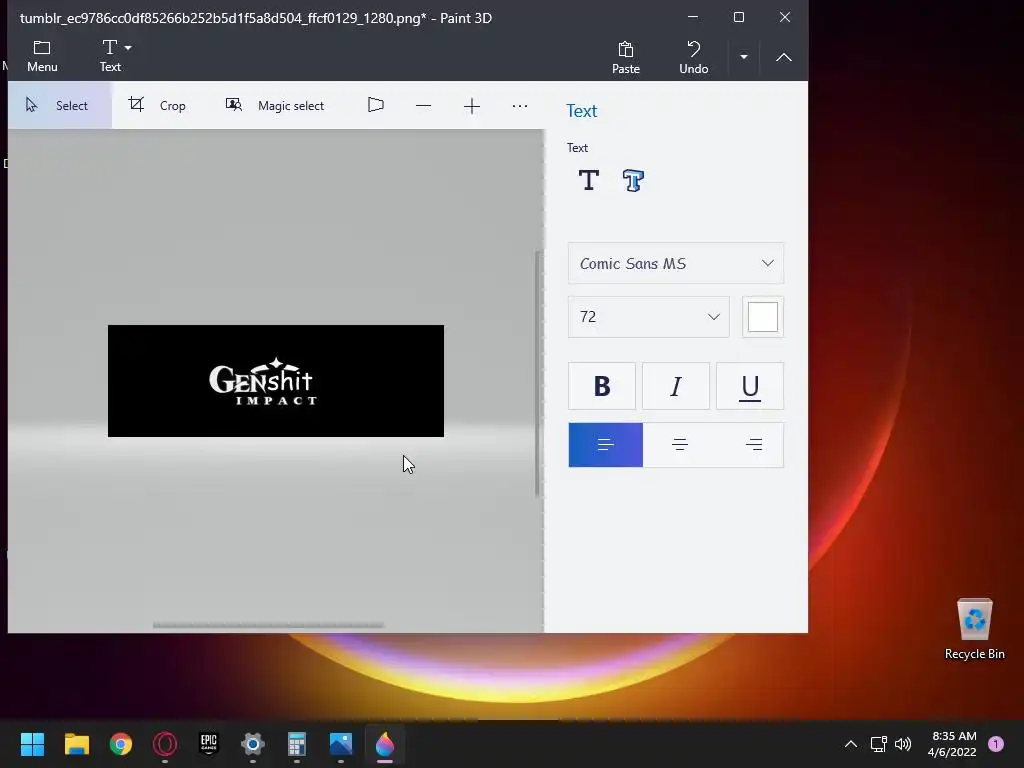This screenshot has width=1024, height=768.
Task: Toggle underline formatting
Action: [x=750, y=386]
